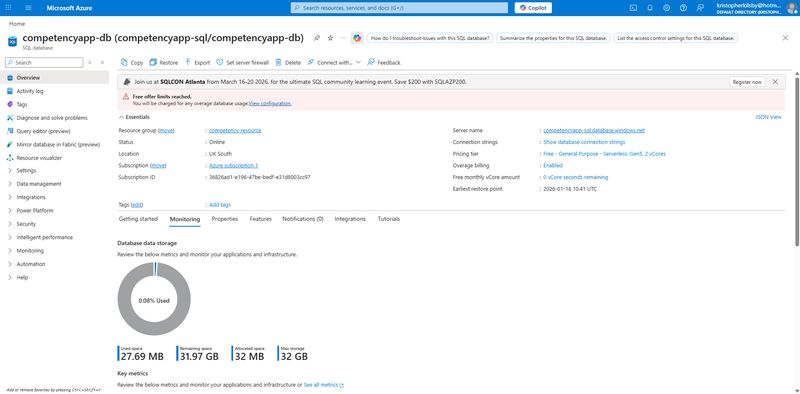This screenshot has height=394, width=800.
Task: Switch to the Getting started tab
Action: tap(138, 219)
